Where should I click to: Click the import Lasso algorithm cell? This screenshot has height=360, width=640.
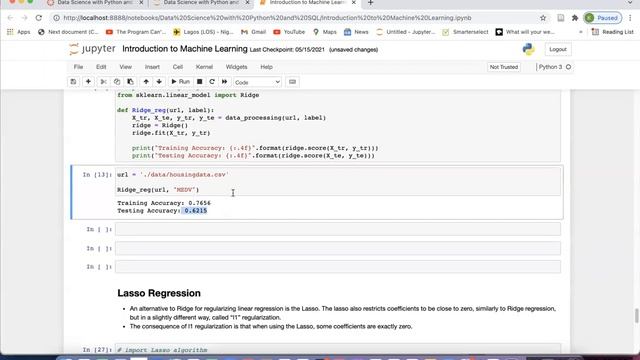pos(338,349)
